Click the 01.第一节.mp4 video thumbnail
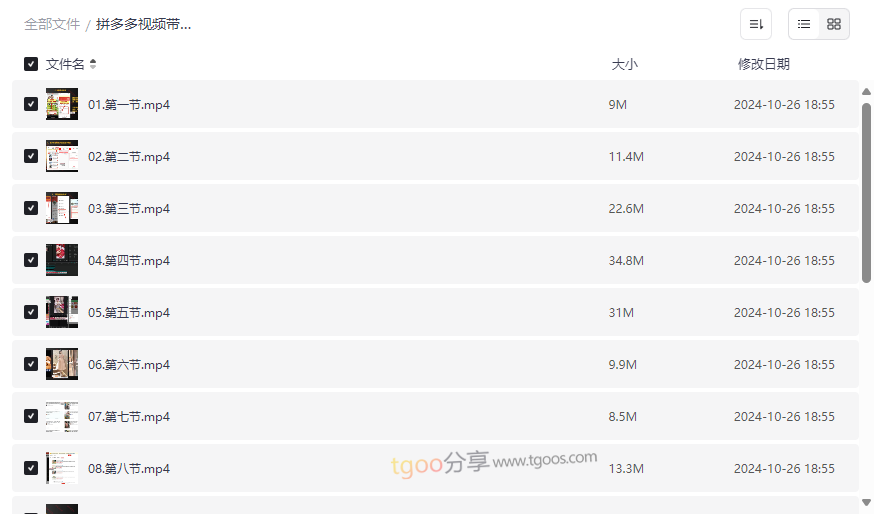Image resolution: width=874 pixels, height=514 pixels. tap(62, 104)
